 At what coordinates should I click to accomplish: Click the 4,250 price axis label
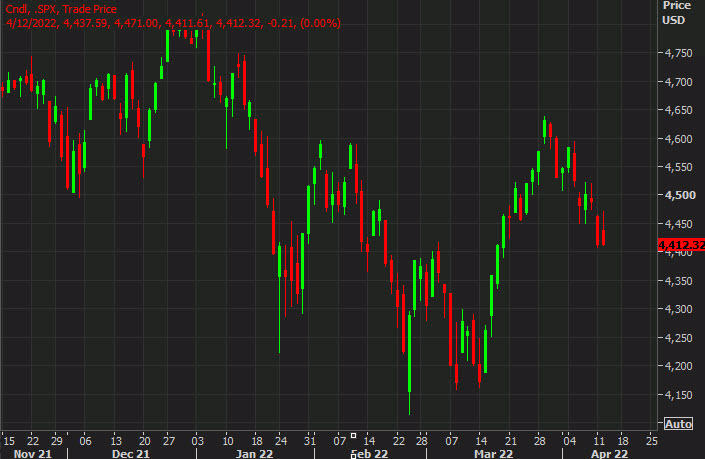(678, 338)
